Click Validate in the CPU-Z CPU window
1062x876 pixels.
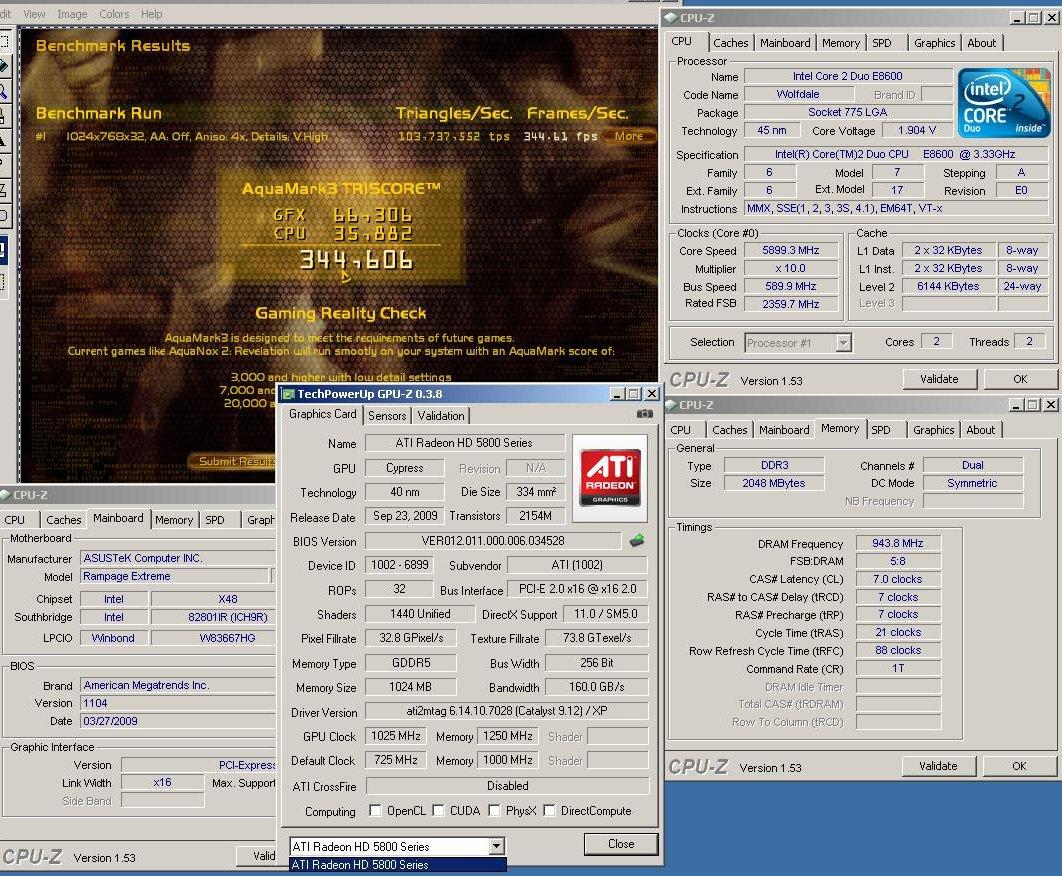939,379
